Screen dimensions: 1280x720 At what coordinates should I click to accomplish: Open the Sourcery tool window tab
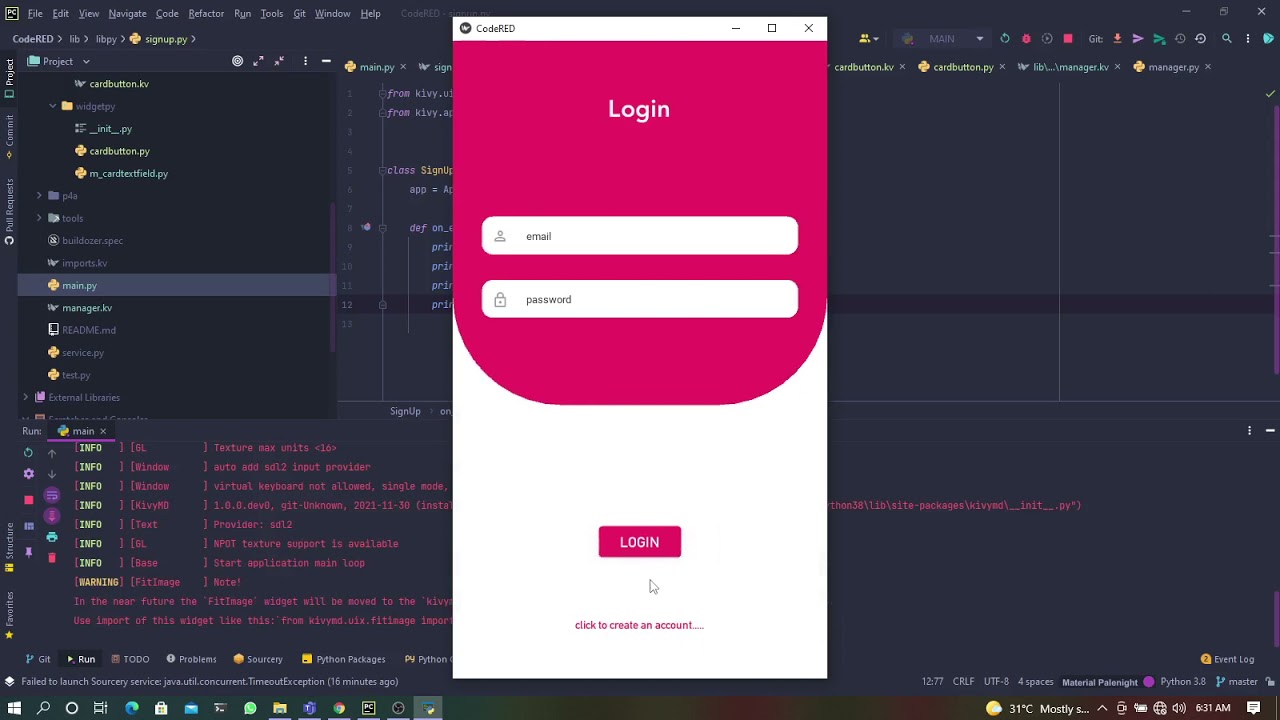tap(258, 659)
